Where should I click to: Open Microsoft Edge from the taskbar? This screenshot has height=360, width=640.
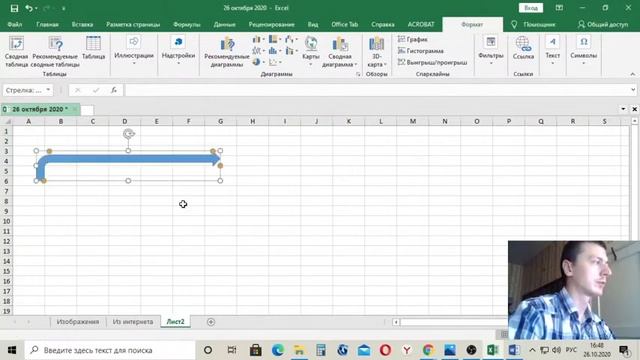click(278, 350)
